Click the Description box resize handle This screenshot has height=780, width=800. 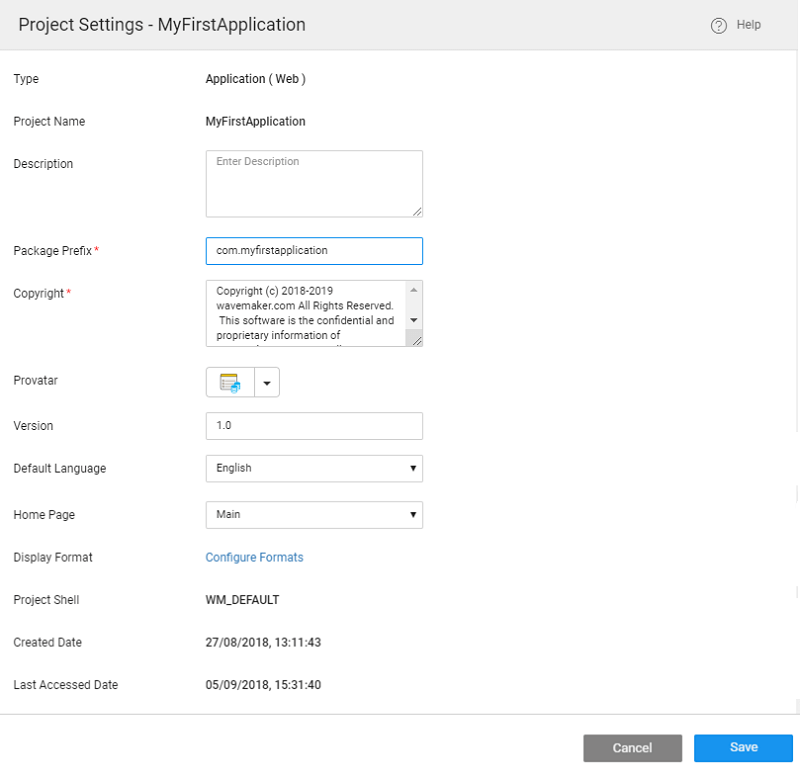(417, 211)
